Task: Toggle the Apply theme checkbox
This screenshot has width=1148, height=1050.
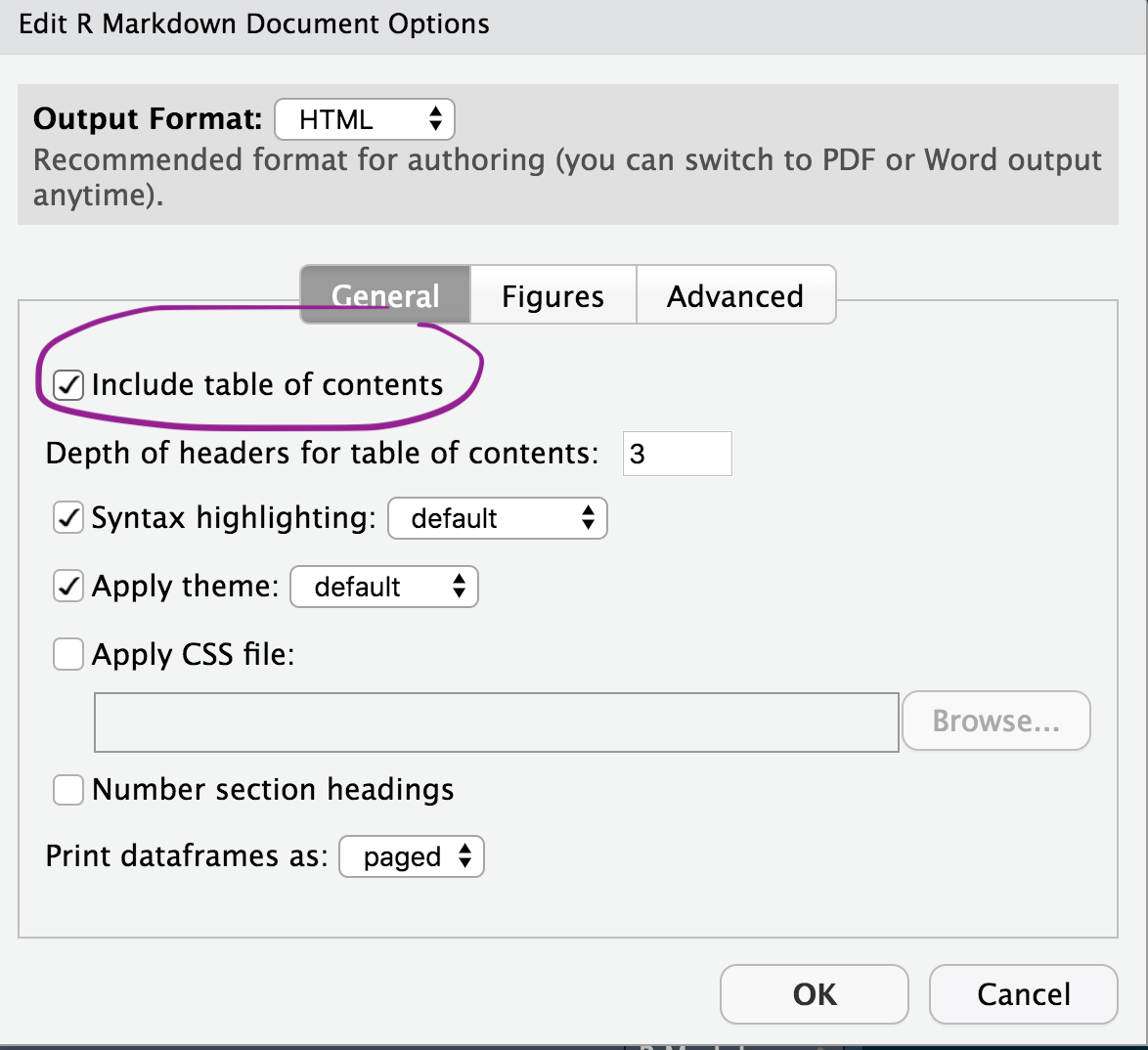Action: coord(67,587)
